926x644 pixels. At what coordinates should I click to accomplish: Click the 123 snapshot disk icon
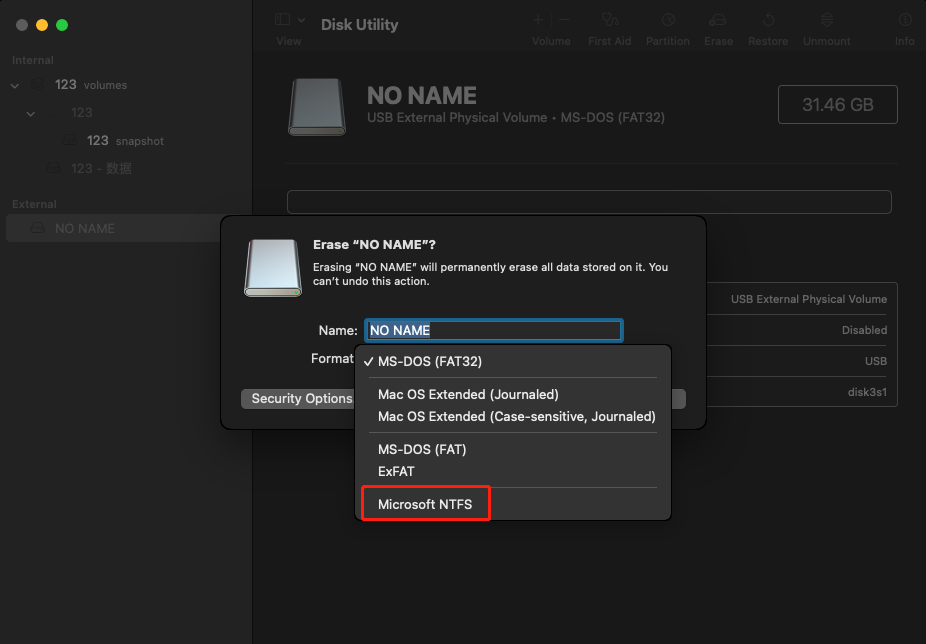click(x=70, y=140)
